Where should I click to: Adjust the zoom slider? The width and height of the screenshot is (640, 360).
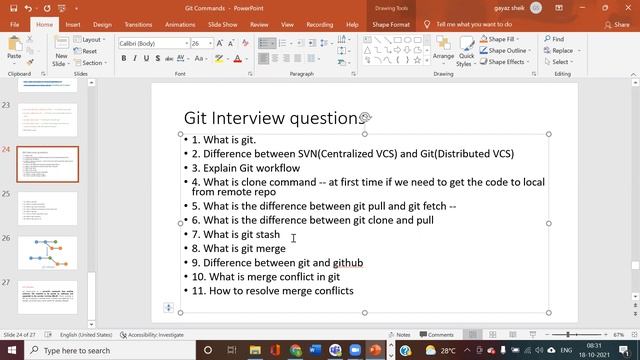coord(568,335)
